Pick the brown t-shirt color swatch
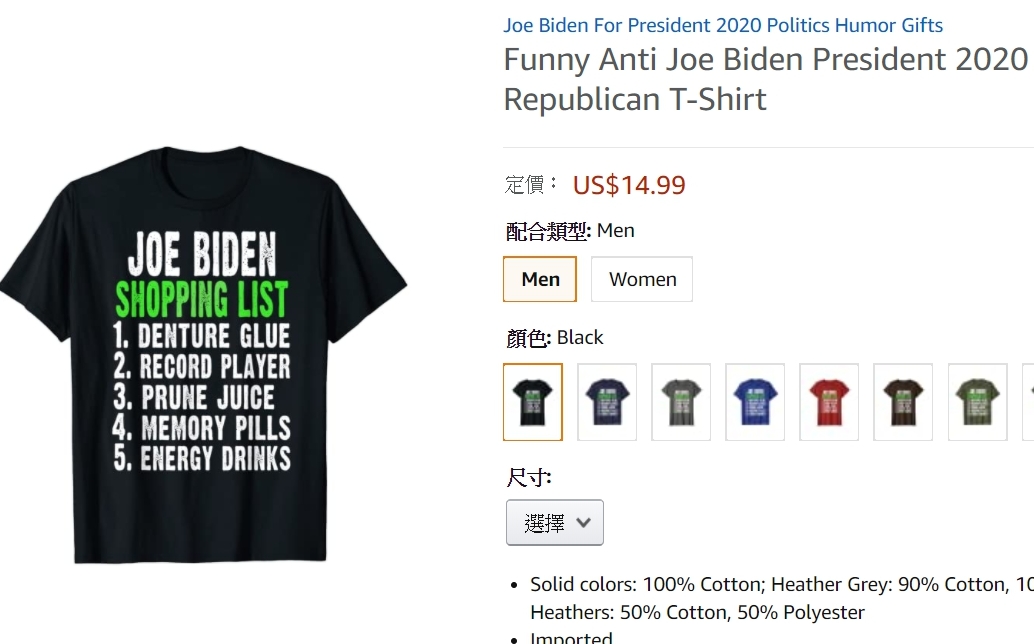This screenshot has width=1034, height=644. (x=903, y=402)
